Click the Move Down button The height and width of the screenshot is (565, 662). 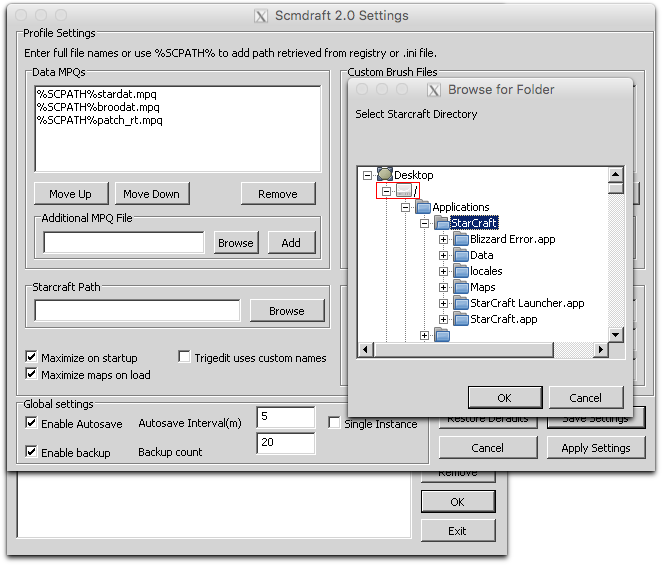[151, 194]
